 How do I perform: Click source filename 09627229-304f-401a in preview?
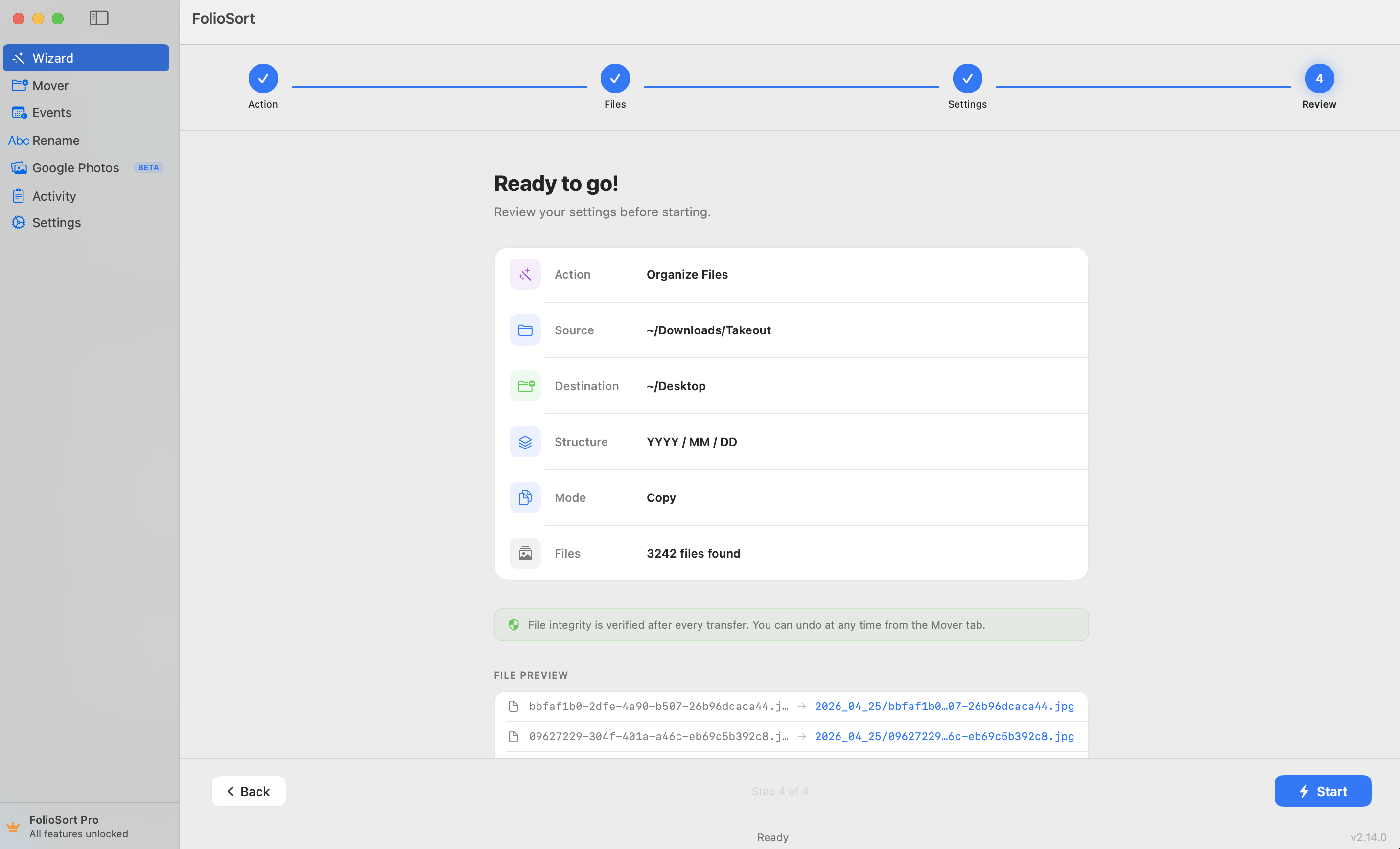tap(658, 736)
